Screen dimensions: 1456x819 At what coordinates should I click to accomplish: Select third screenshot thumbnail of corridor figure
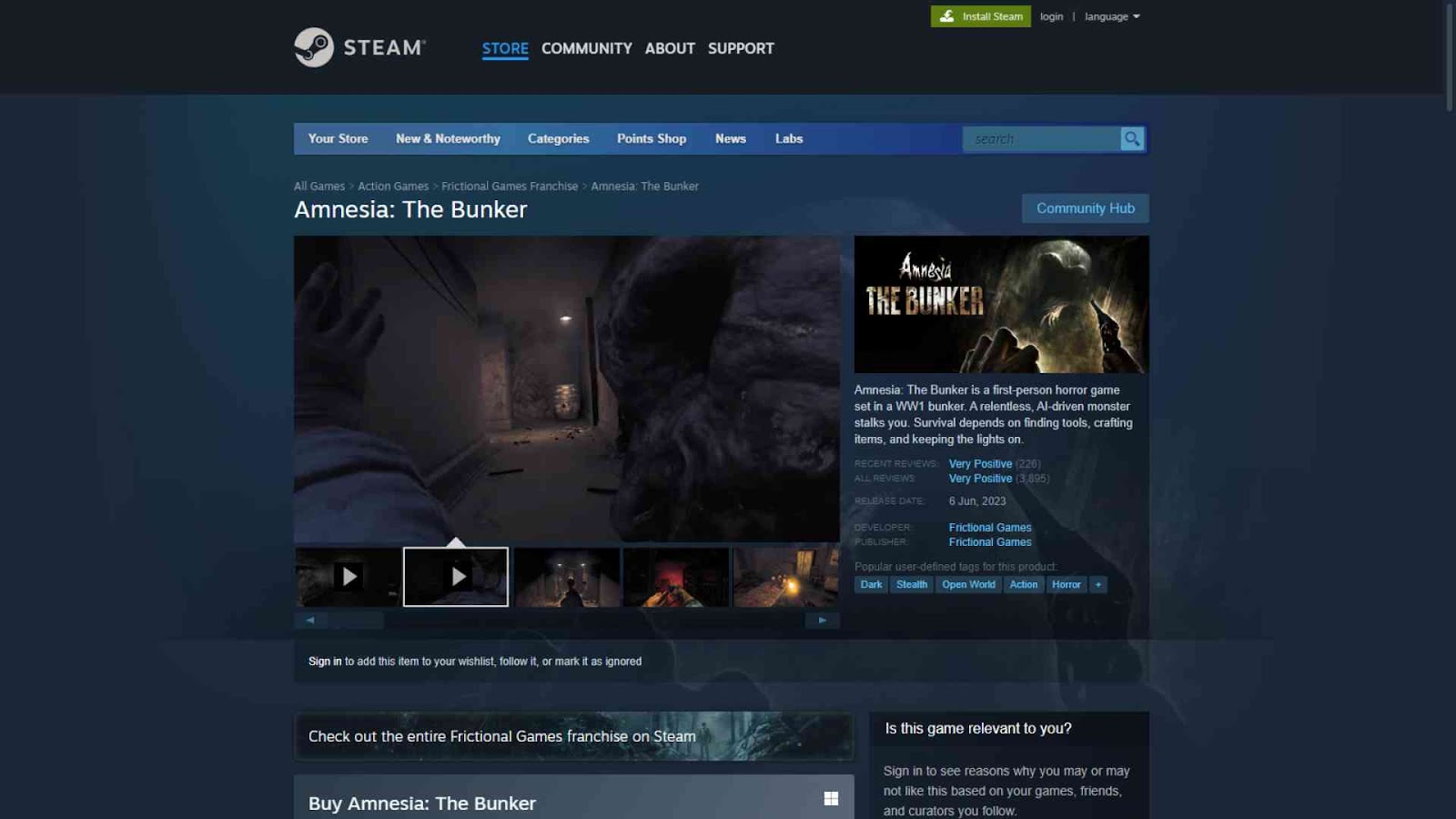point(567,577)
